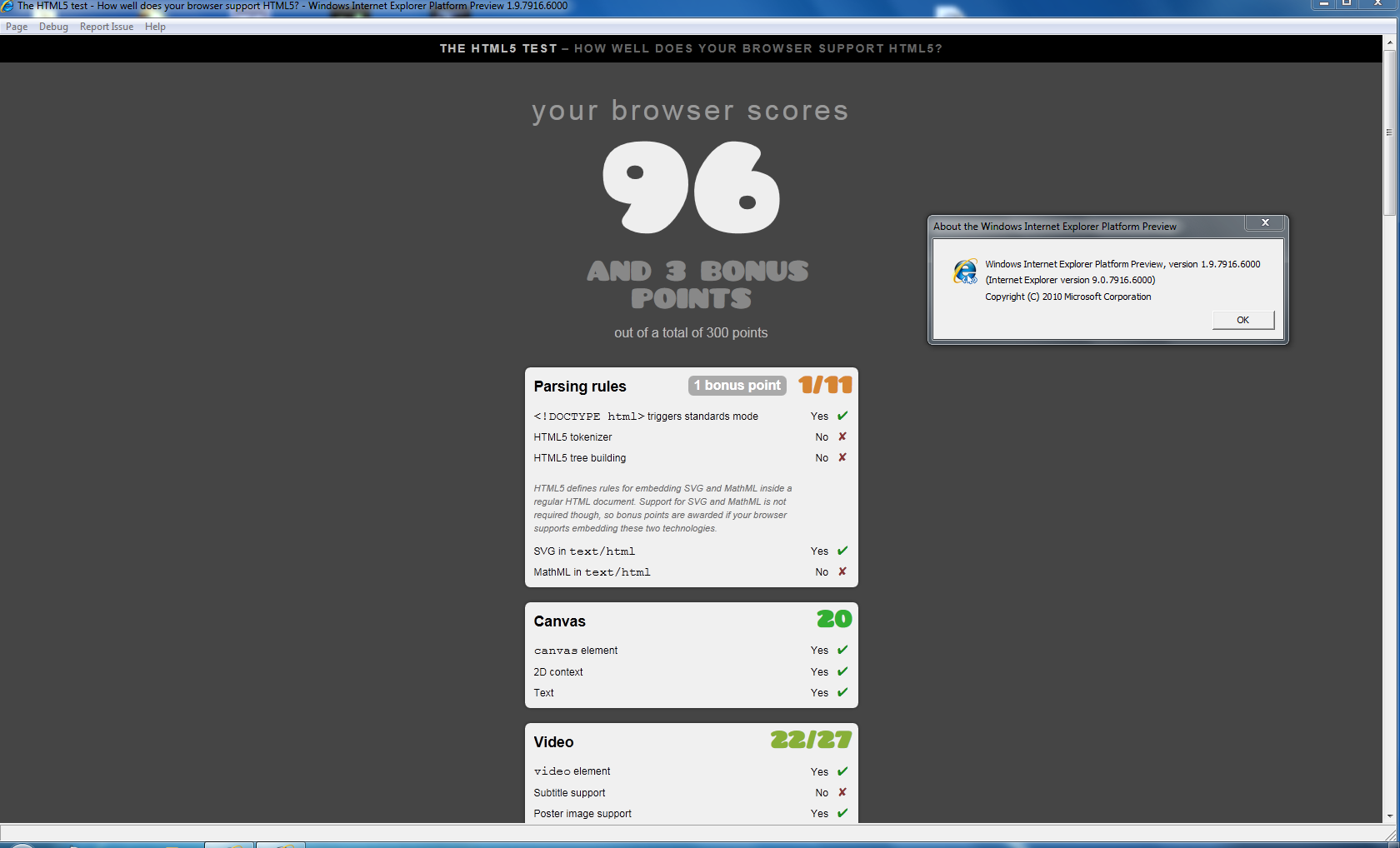
Task: Click the red X for Subtitle support
Action: 842,792
